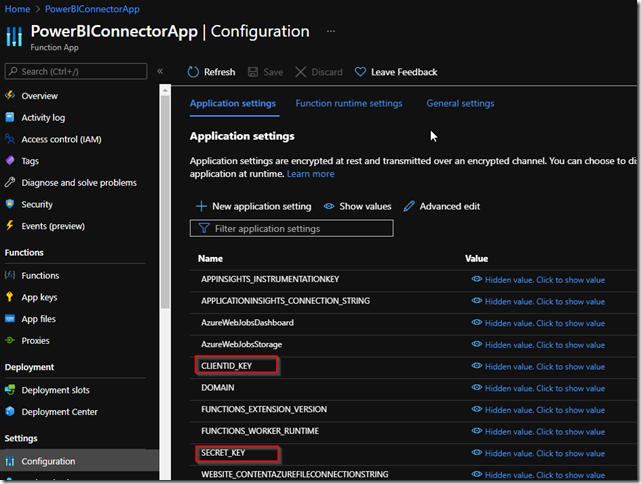This screenshot has width=641, height=484.
Task: Open the PowerBIConnectorApp breadcrumb link
Action: (92, 9)
